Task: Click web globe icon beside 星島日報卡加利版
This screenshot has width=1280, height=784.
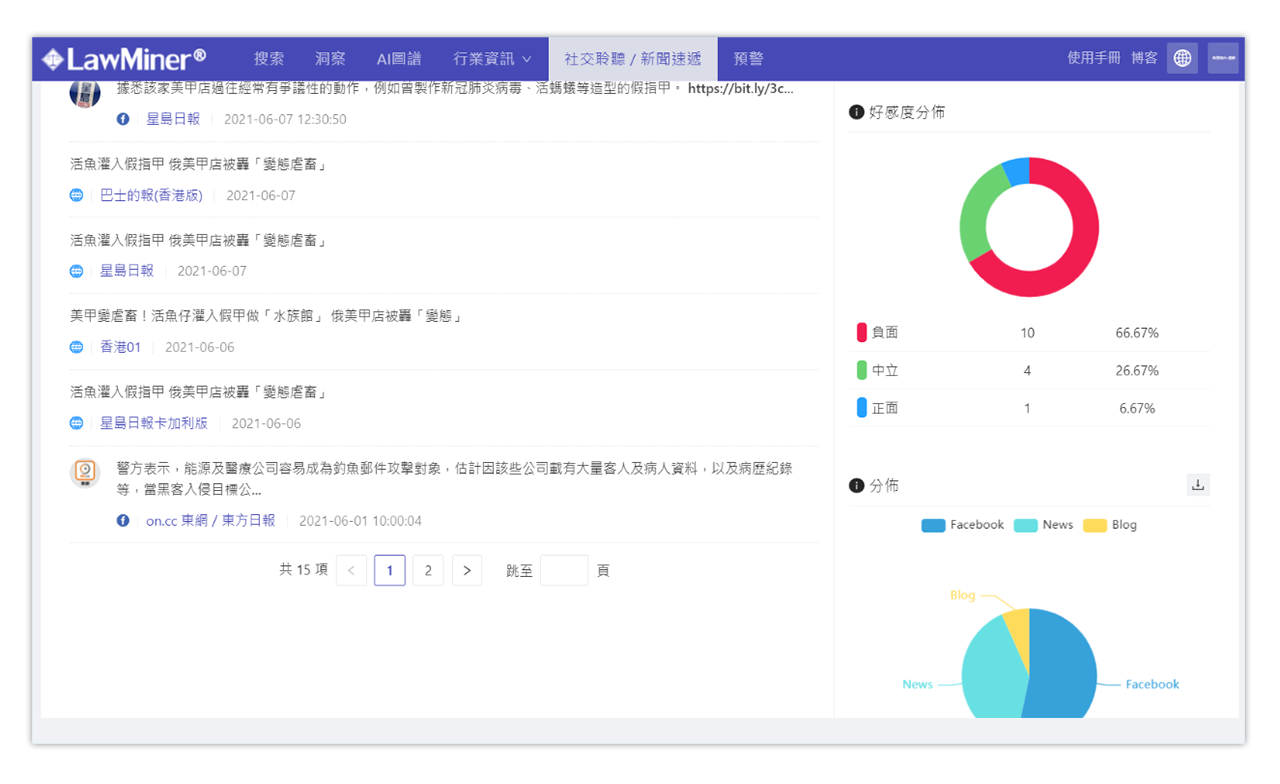Action: pyautogui.click(x=77, y=423)
